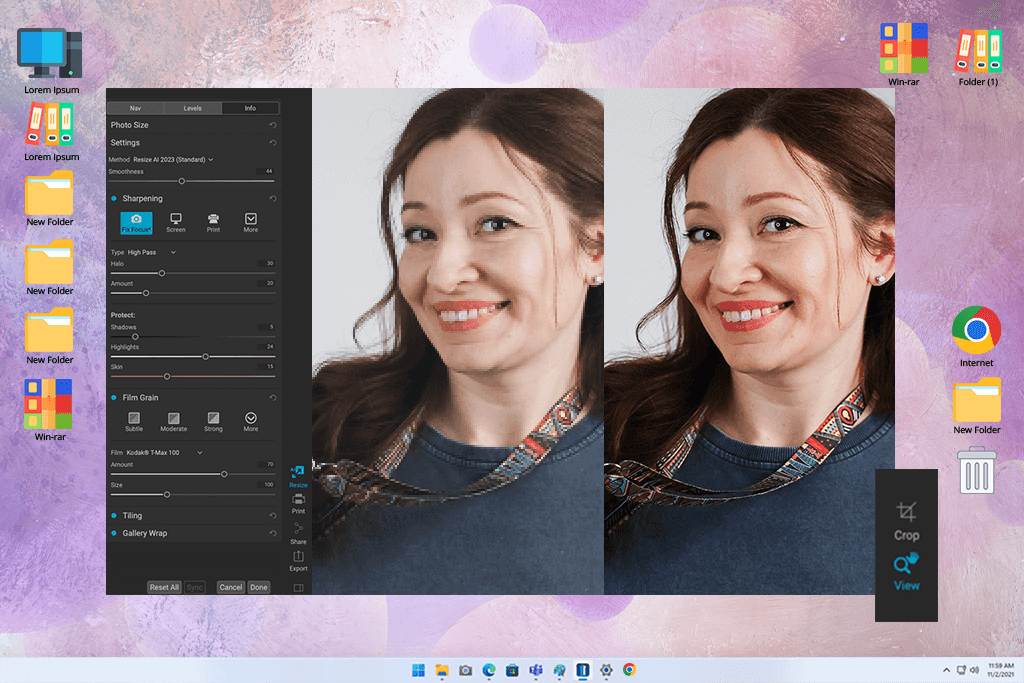Click the Share icon in sidebar
The width and height of the screenshot is (1024, 683).
pyautogui.click(x=298, y=529)
